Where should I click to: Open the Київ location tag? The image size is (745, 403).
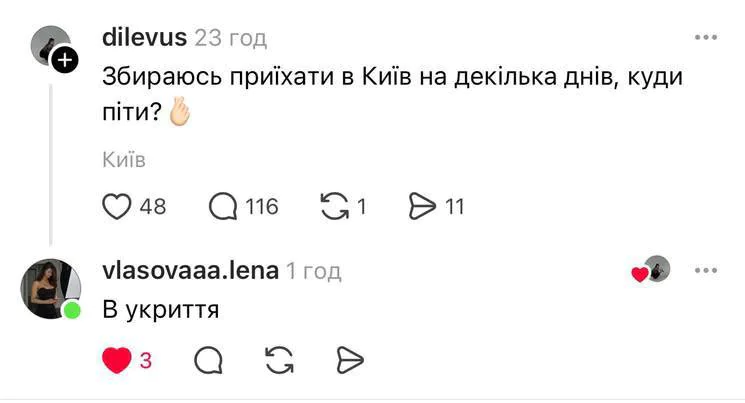124,160
